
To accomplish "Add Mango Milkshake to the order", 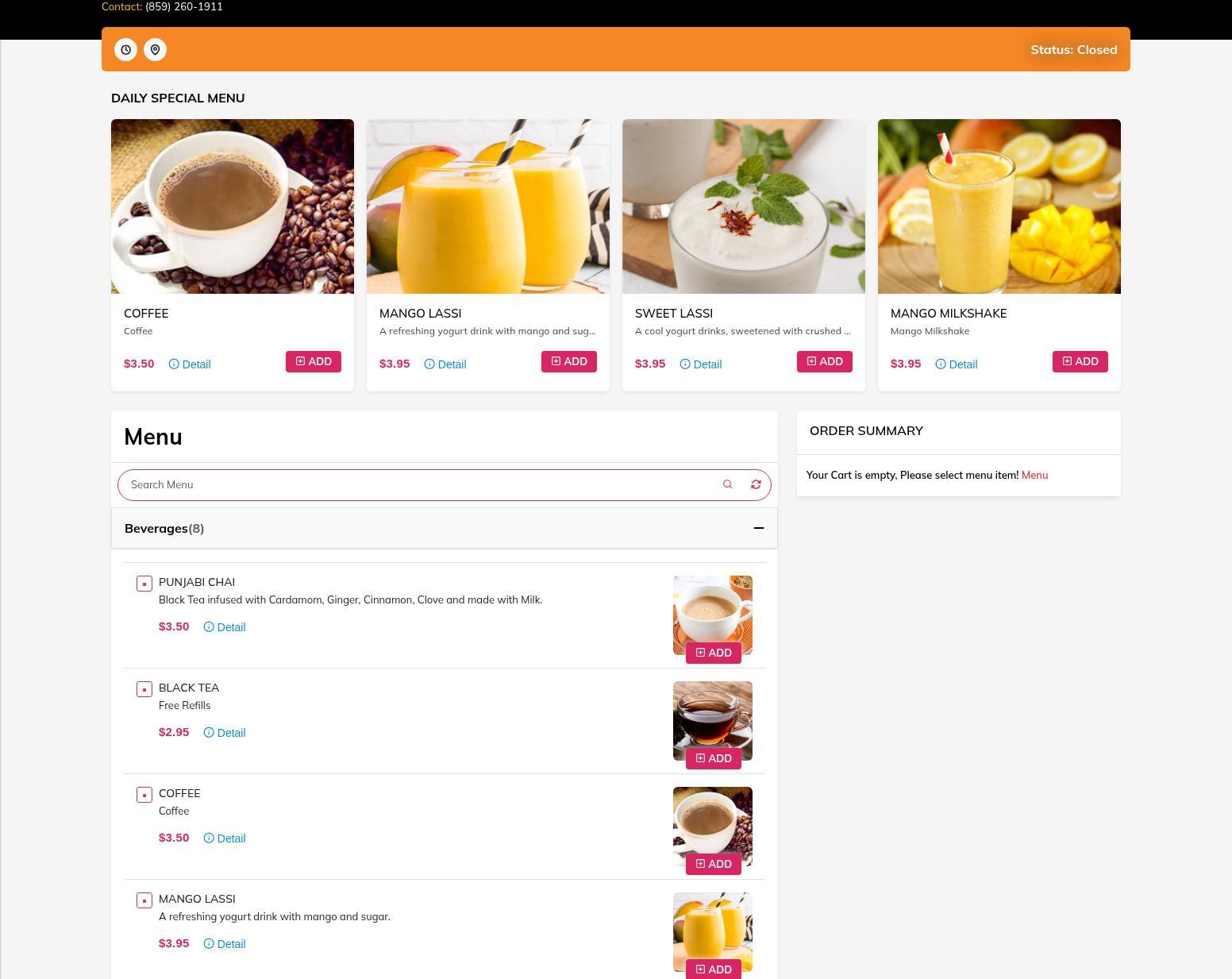I will (x=1080, y=361).
